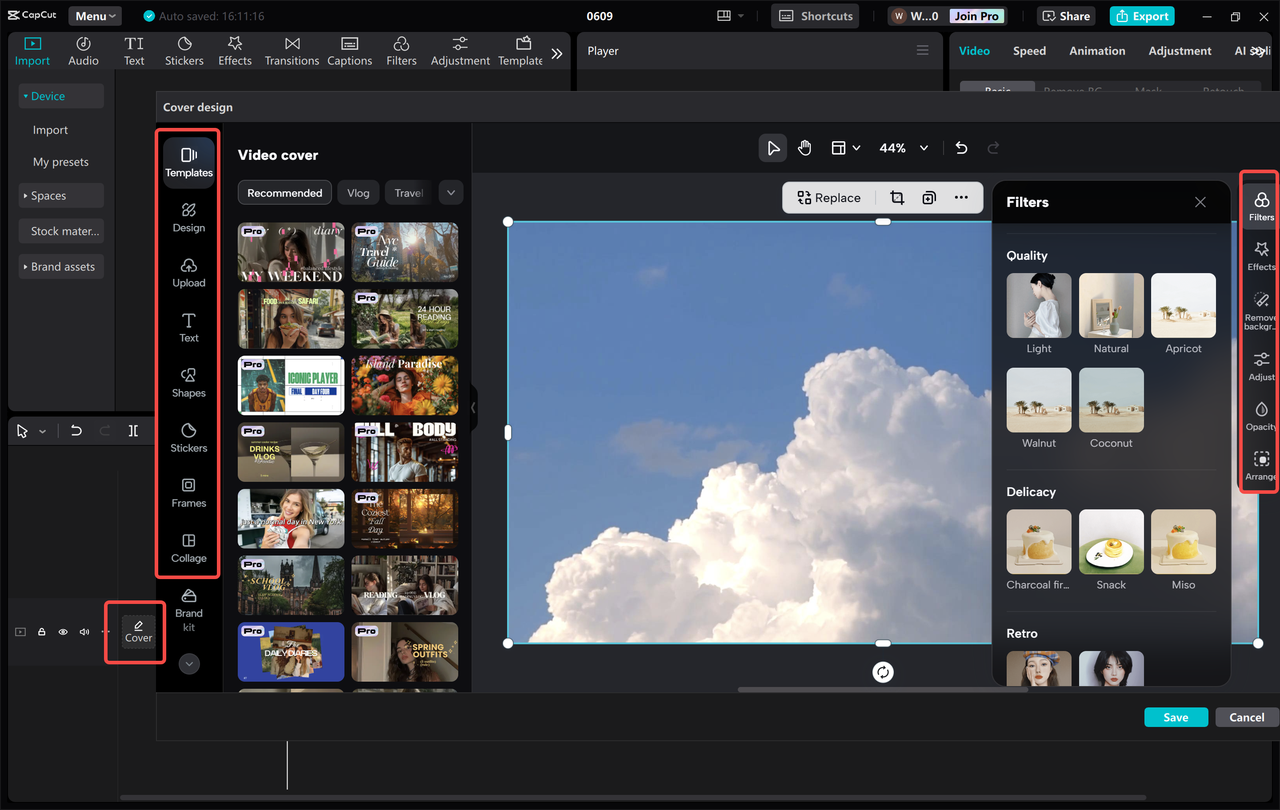
Task: Open the Arrange options panel
Action: [1259, 463]
